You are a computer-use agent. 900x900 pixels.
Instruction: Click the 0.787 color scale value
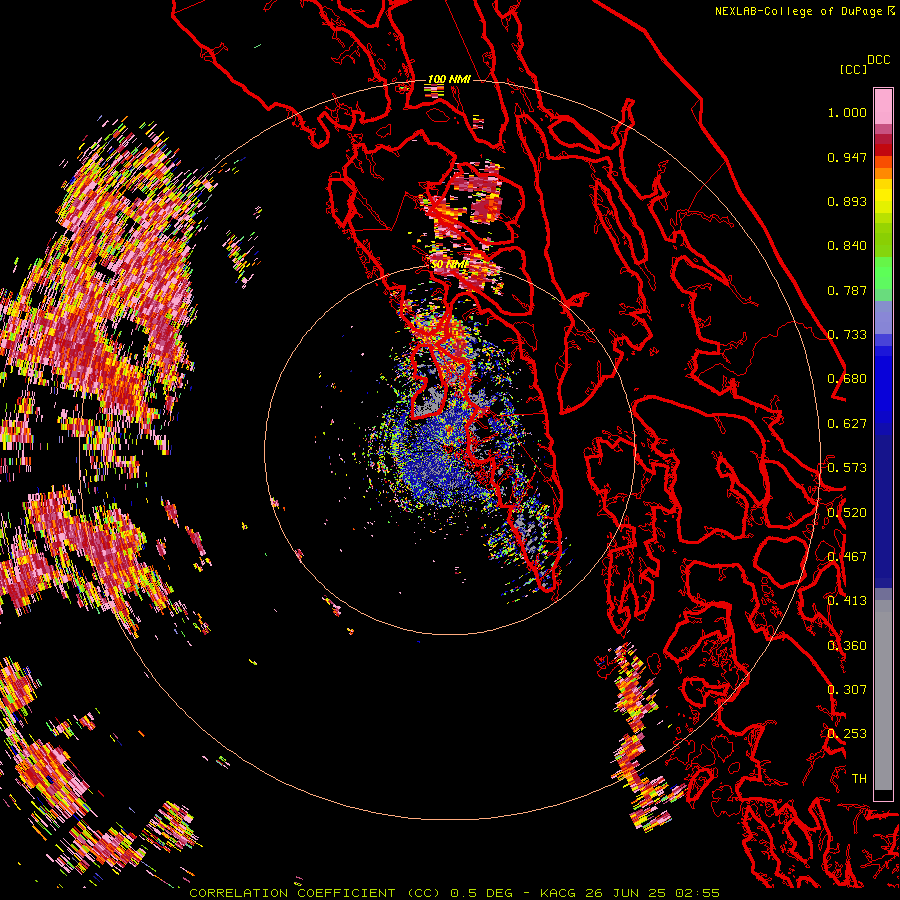tap(847, 290)
